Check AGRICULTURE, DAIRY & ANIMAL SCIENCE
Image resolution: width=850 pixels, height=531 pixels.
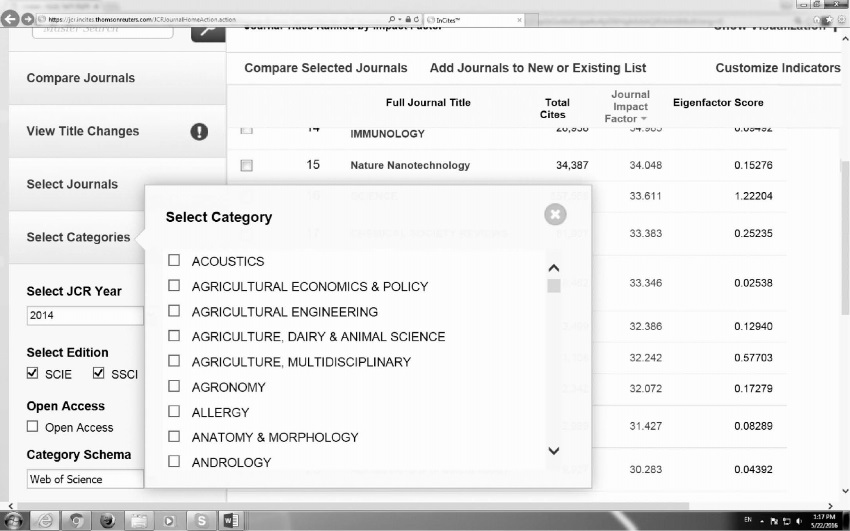pyautogui.click(x=174, y=335)
